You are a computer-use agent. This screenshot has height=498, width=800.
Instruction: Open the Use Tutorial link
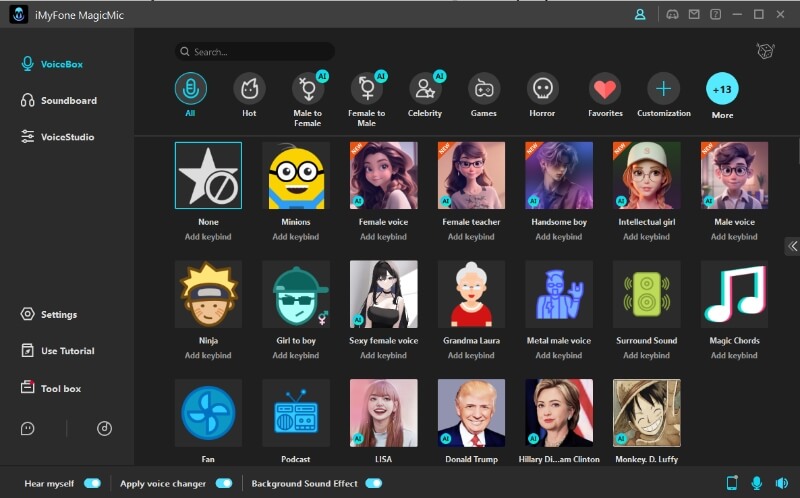click(67, 351)
